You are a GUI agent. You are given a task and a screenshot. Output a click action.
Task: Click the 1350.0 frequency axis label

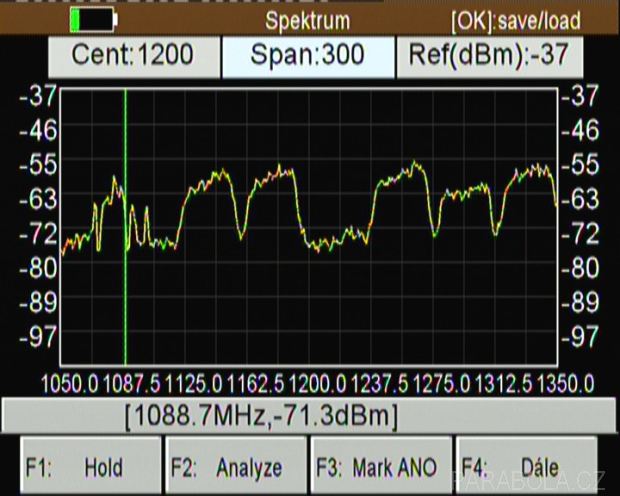coord(566,384)
